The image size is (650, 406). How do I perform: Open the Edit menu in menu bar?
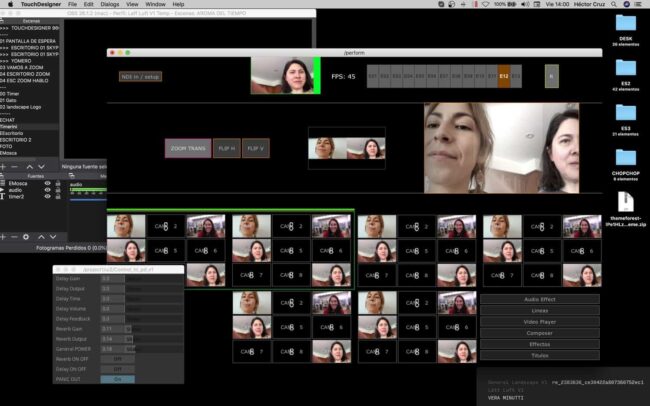82,5
